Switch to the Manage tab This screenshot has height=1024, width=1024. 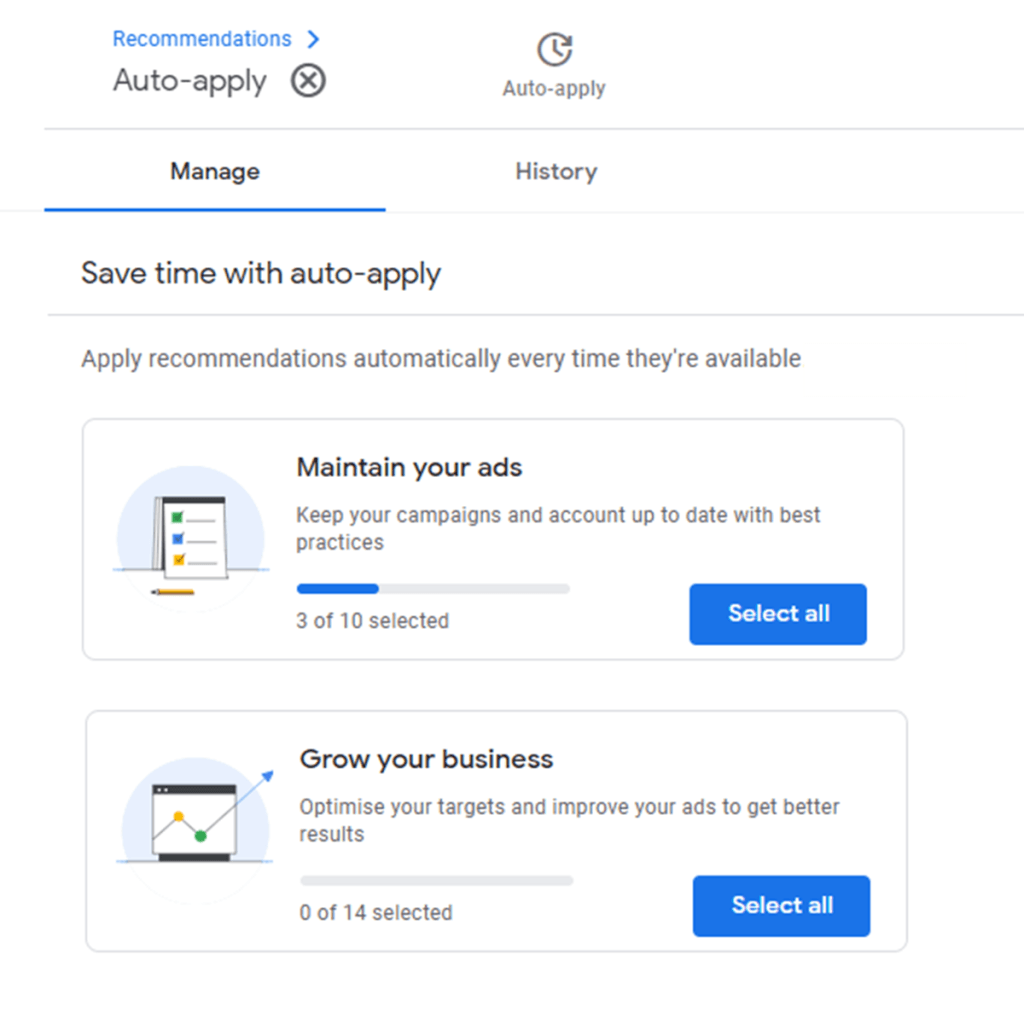[214, 171]
